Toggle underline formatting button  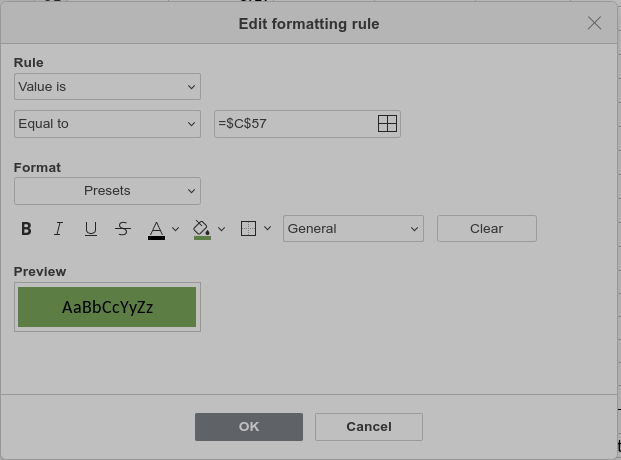click(91, 229)
